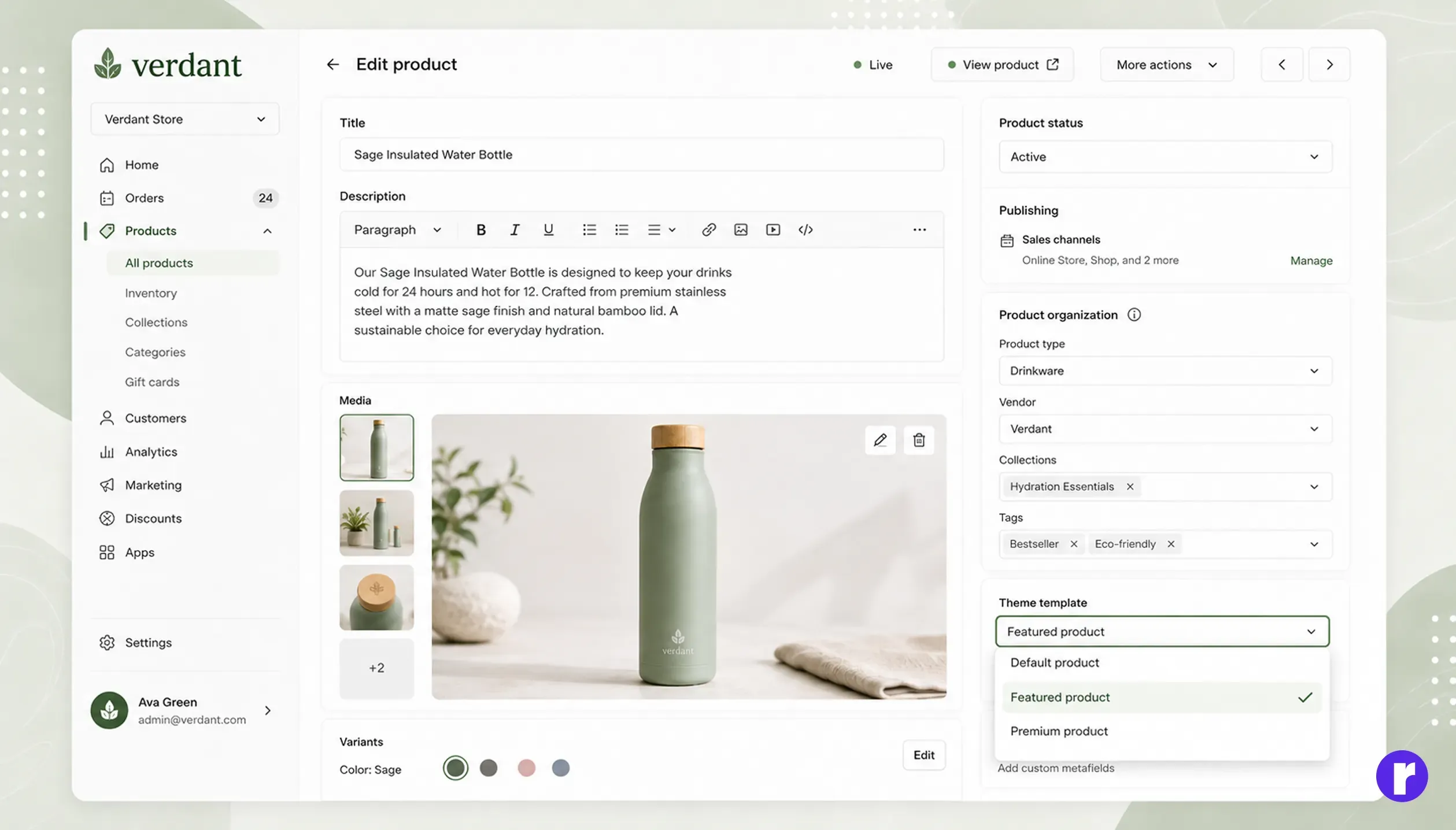The image size is (1456, 830).
Task: Open text alignment options
Action: click(662, 229)
